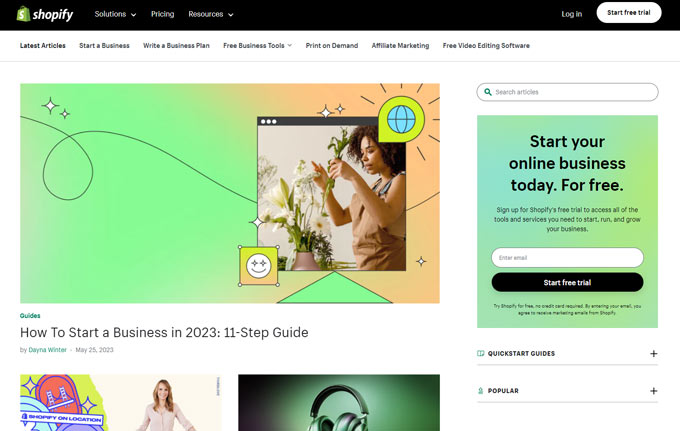Click the Log in link

pyautogui.click(x=572, y=14)
